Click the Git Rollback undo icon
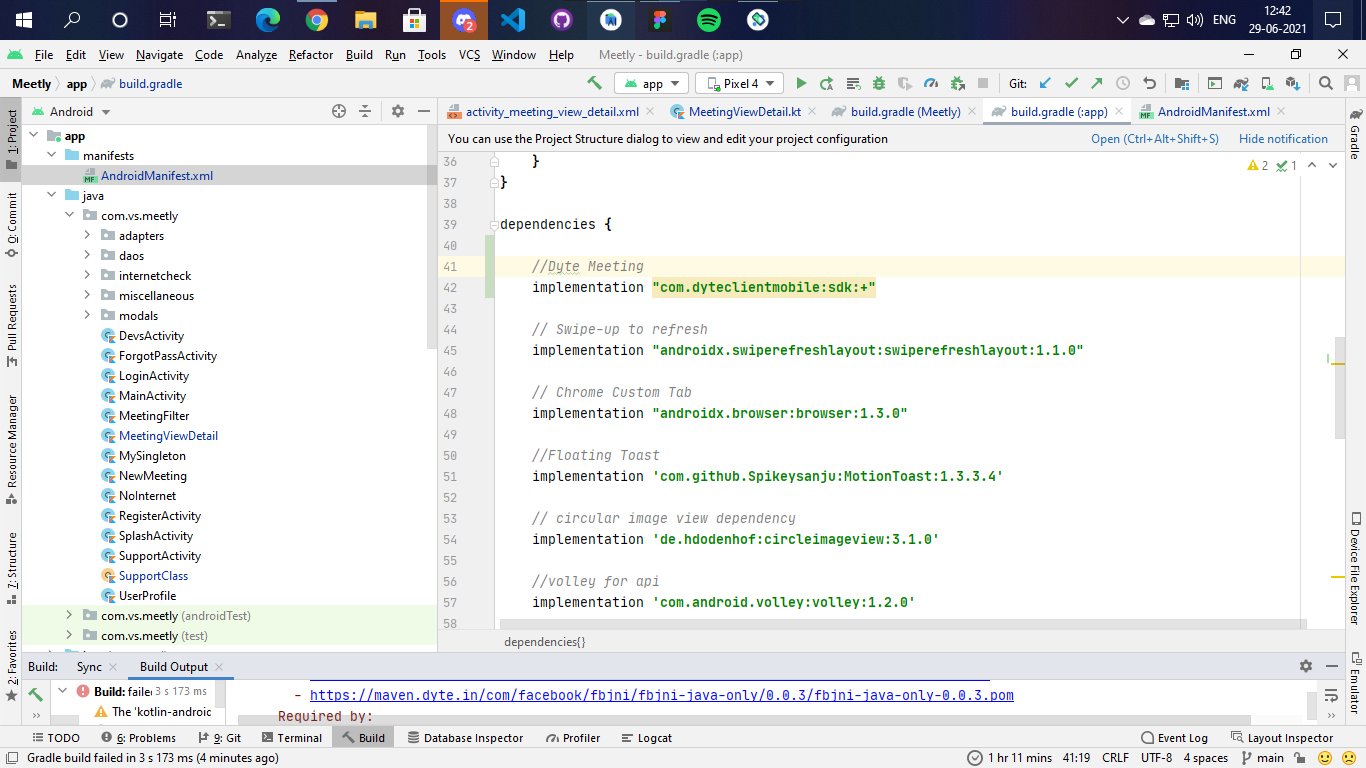 1149,83
